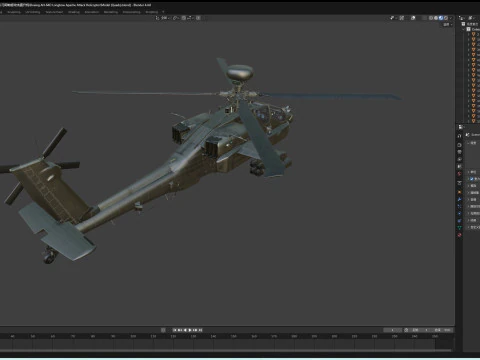Image resolution: width=480 pixels, height=360 pixels.
Task: Open the Scene properties tab
Action: (x=459, y=166)
